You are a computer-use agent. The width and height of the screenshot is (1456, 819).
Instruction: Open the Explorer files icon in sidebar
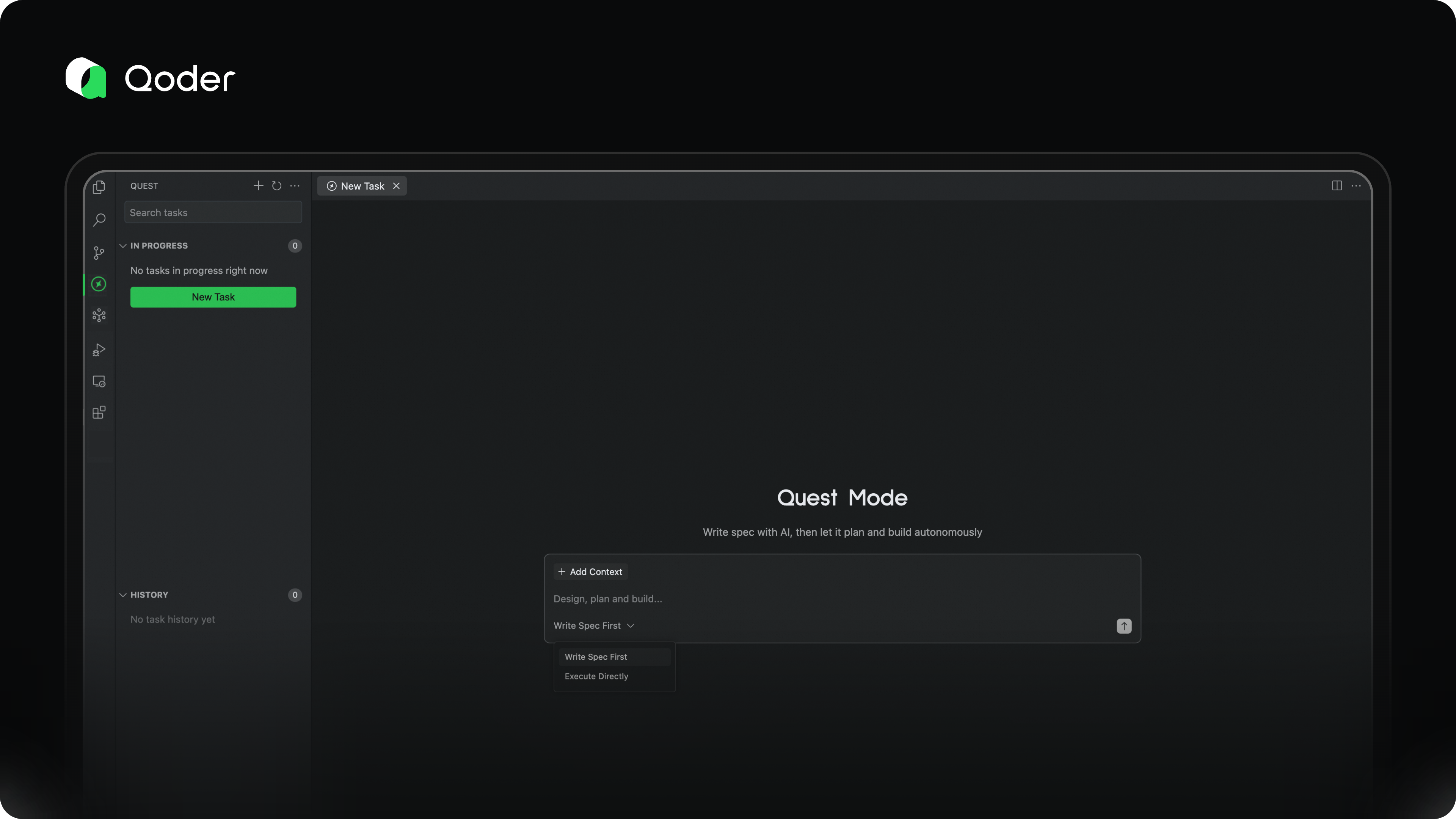pyautogui.click(x=99, y=187)
